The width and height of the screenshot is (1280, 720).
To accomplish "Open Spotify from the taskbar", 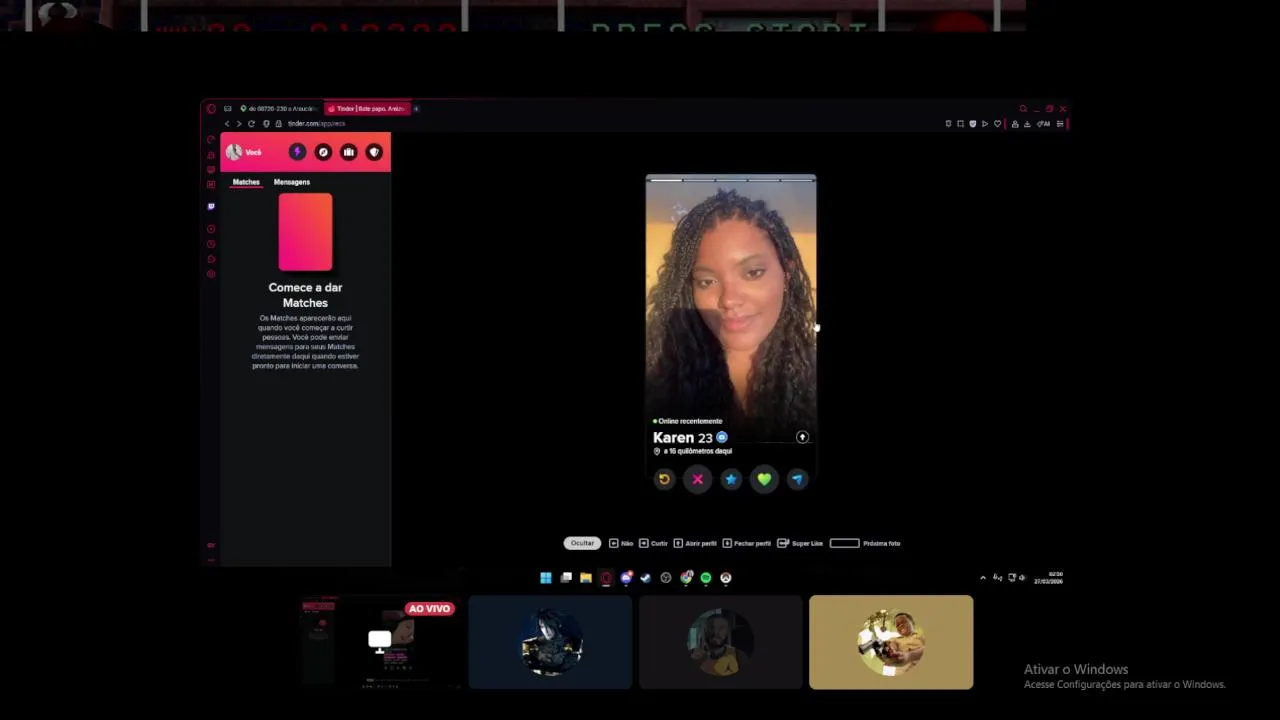I will pyautogui.click(x=705, y=578).
